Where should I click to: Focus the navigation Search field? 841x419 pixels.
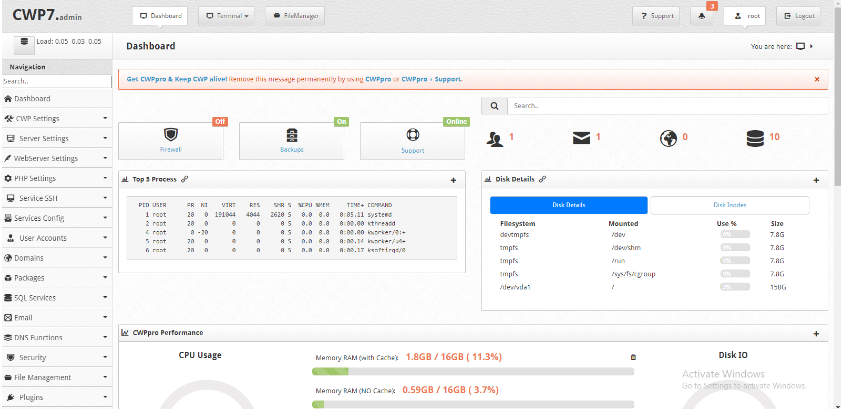click(56, 82)
